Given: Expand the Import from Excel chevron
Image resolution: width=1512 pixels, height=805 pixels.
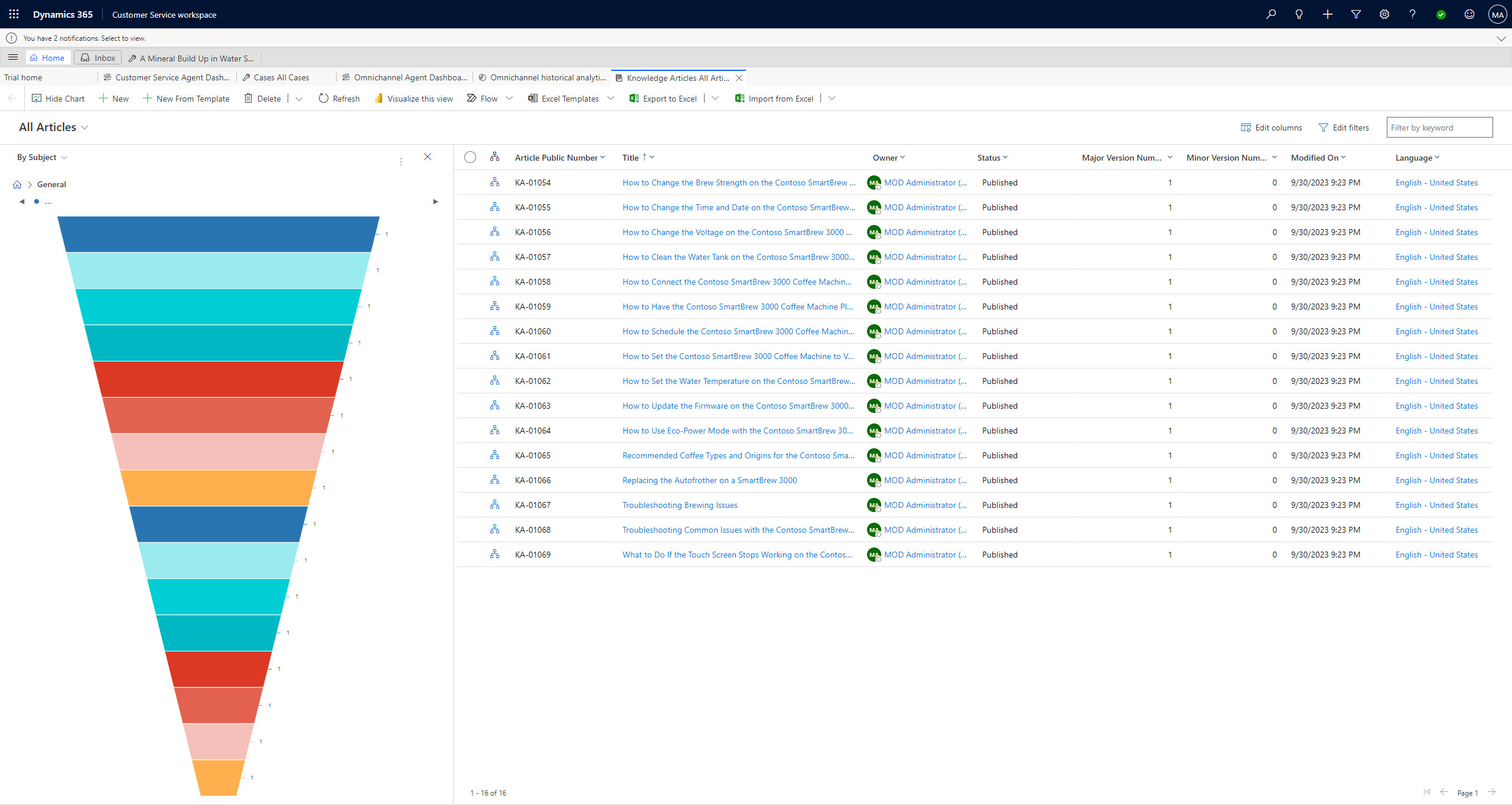Looking at the screenshot, I should pos(832,99).
